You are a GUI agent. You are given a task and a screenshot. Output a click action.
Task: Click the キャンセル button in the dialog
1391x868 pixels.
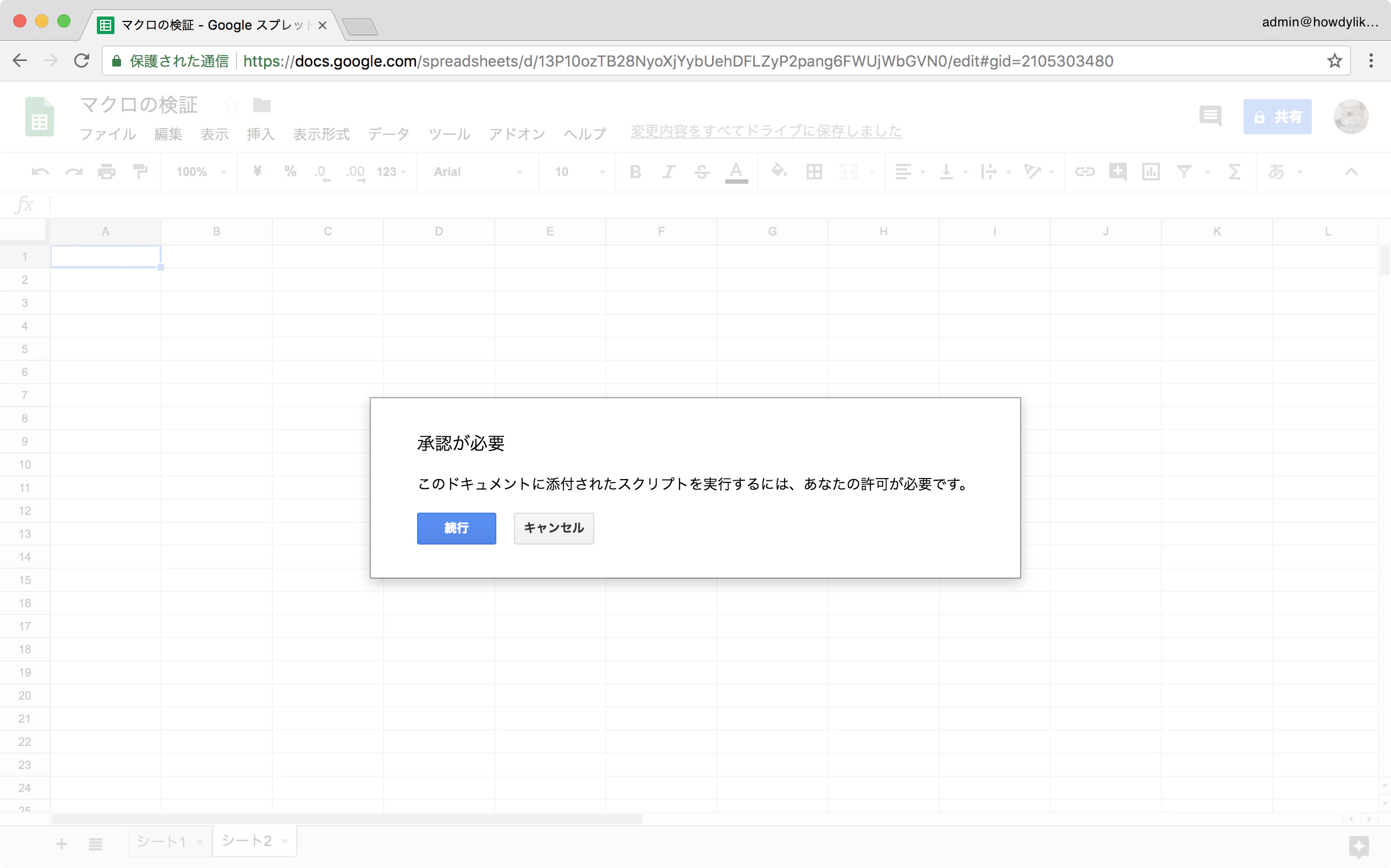point(554,528)
